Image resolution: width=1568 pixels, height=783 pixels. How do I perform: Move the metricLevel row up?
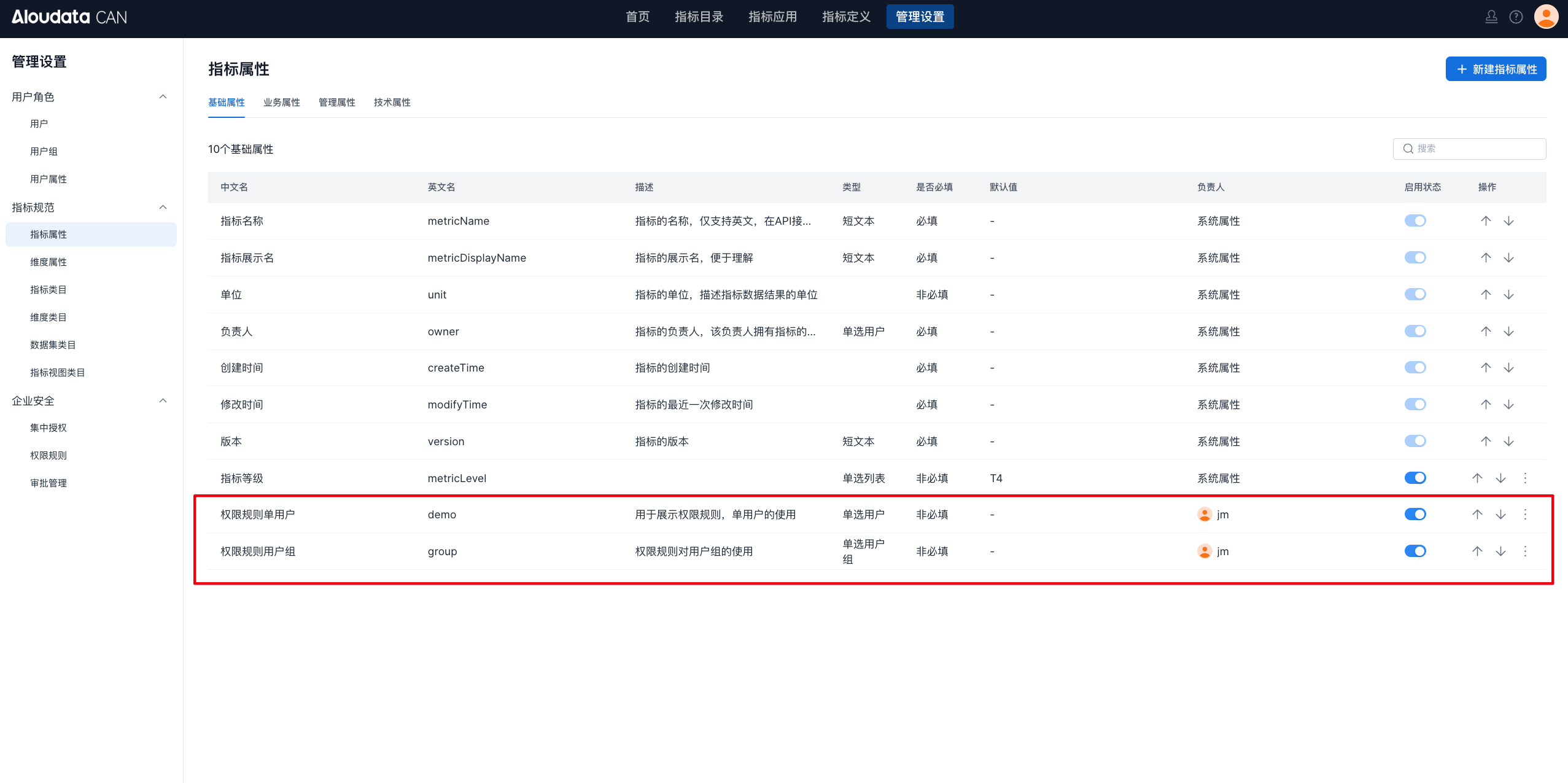(x=1477, y=478)
